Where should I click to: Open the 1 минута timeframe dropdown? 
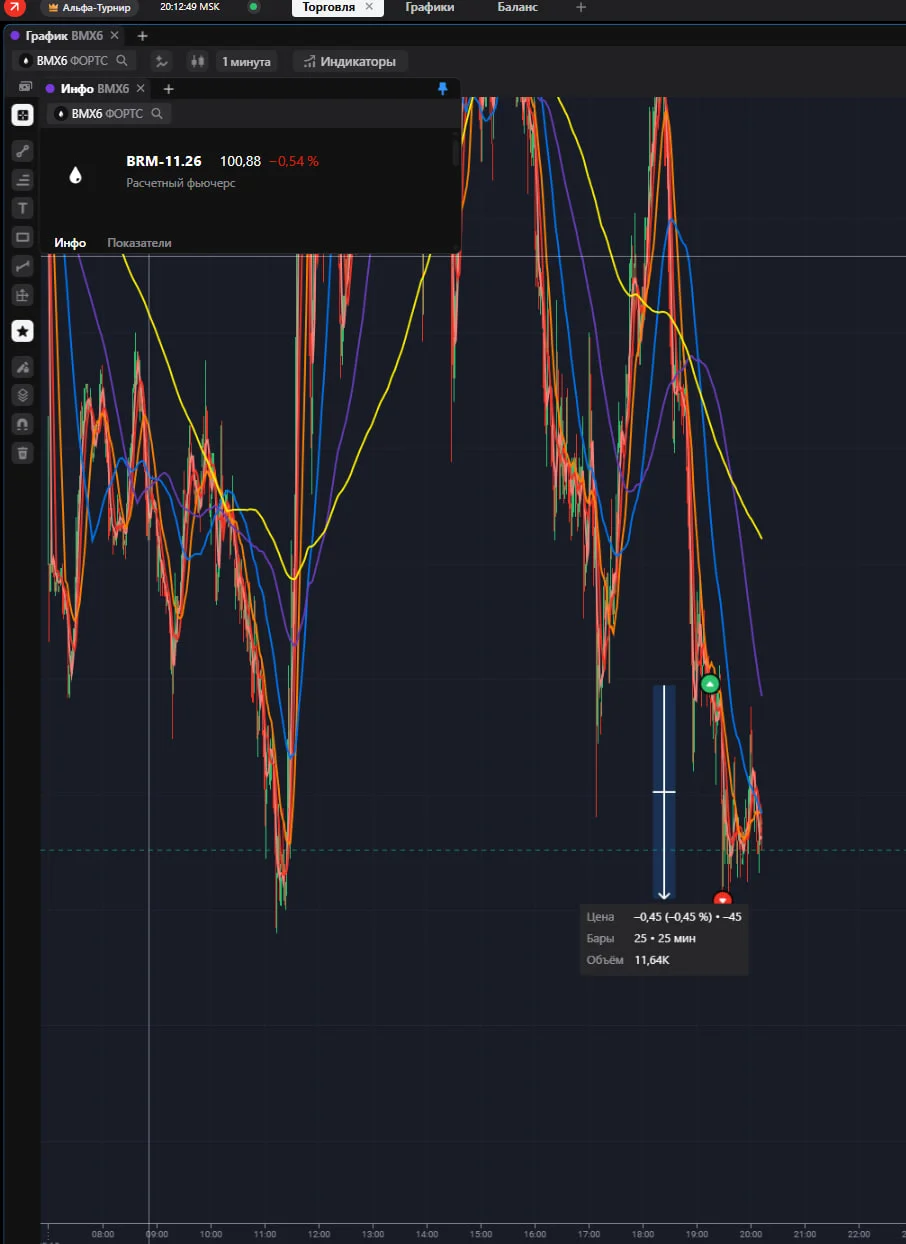246,61
